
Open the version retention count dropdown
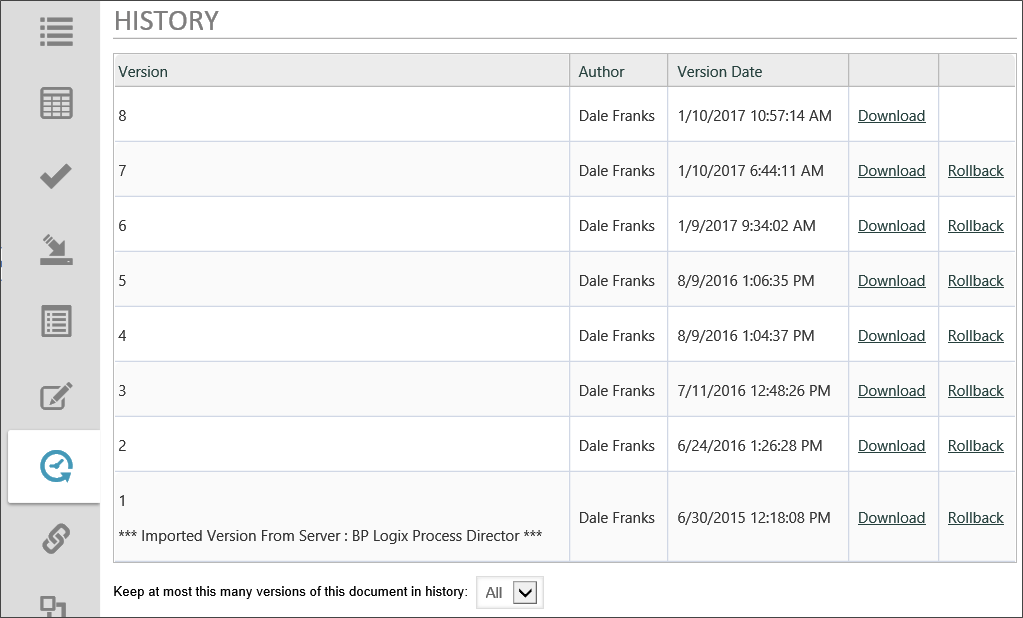509,592
